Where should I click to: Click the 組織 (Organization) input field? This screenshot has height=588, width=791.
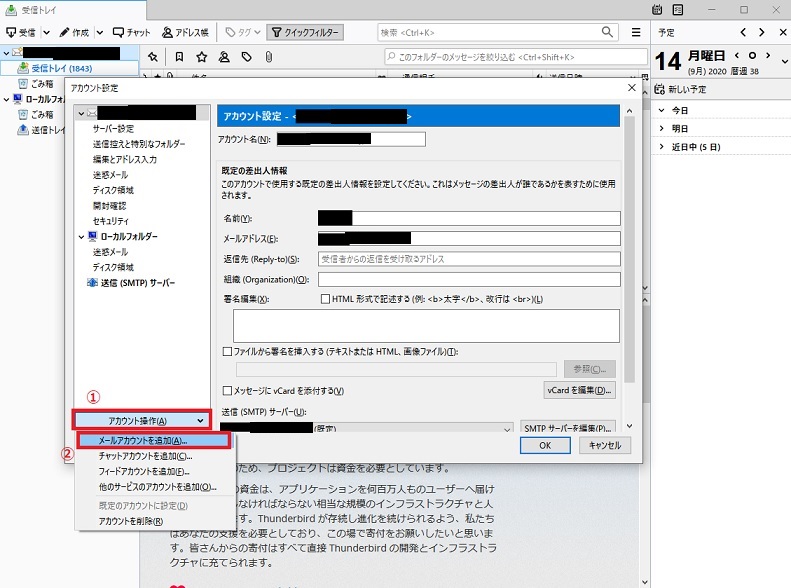click(x=469, y=279)
